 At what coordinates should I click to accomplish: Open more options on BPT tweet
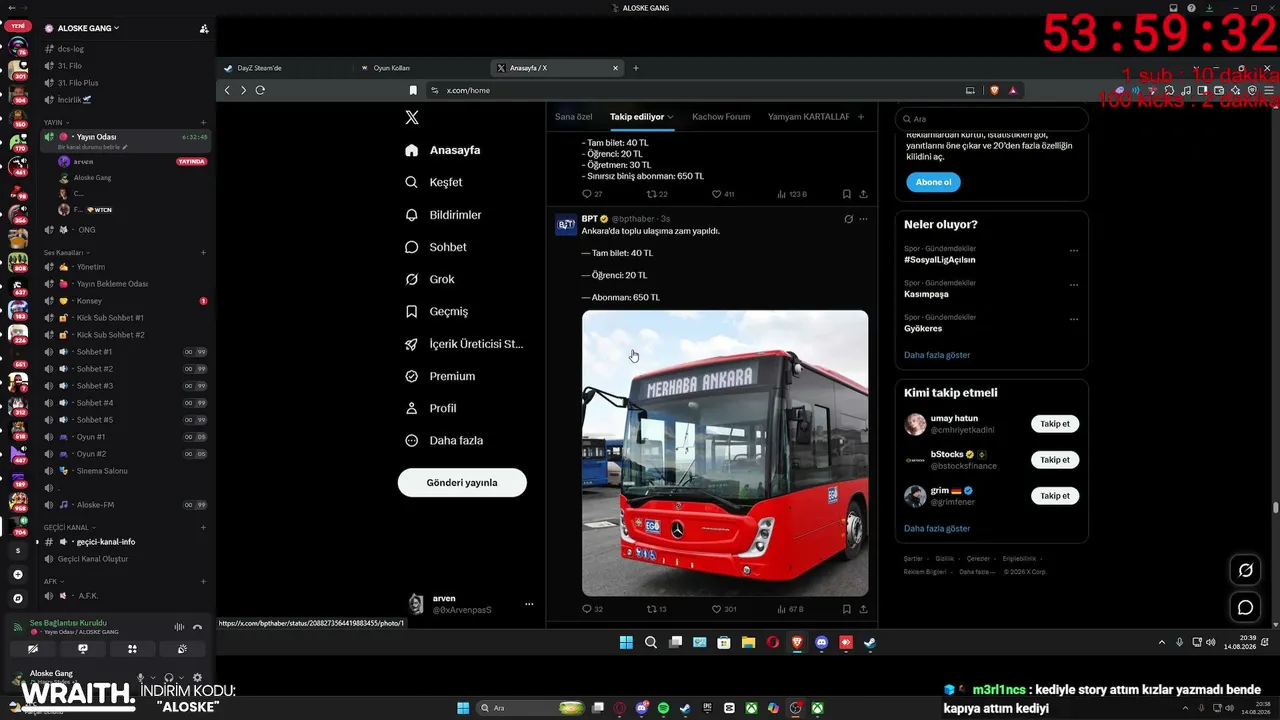click(863, 219)
